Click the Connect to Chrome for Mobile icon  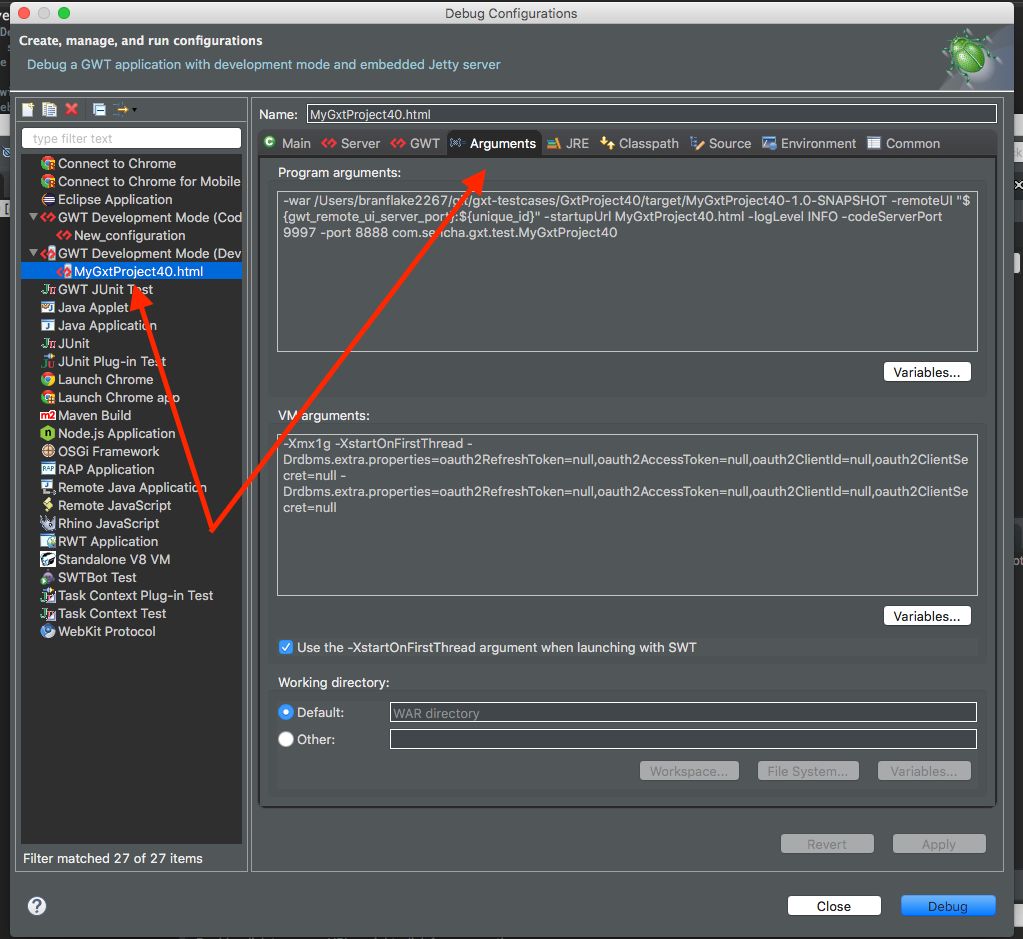48,181
